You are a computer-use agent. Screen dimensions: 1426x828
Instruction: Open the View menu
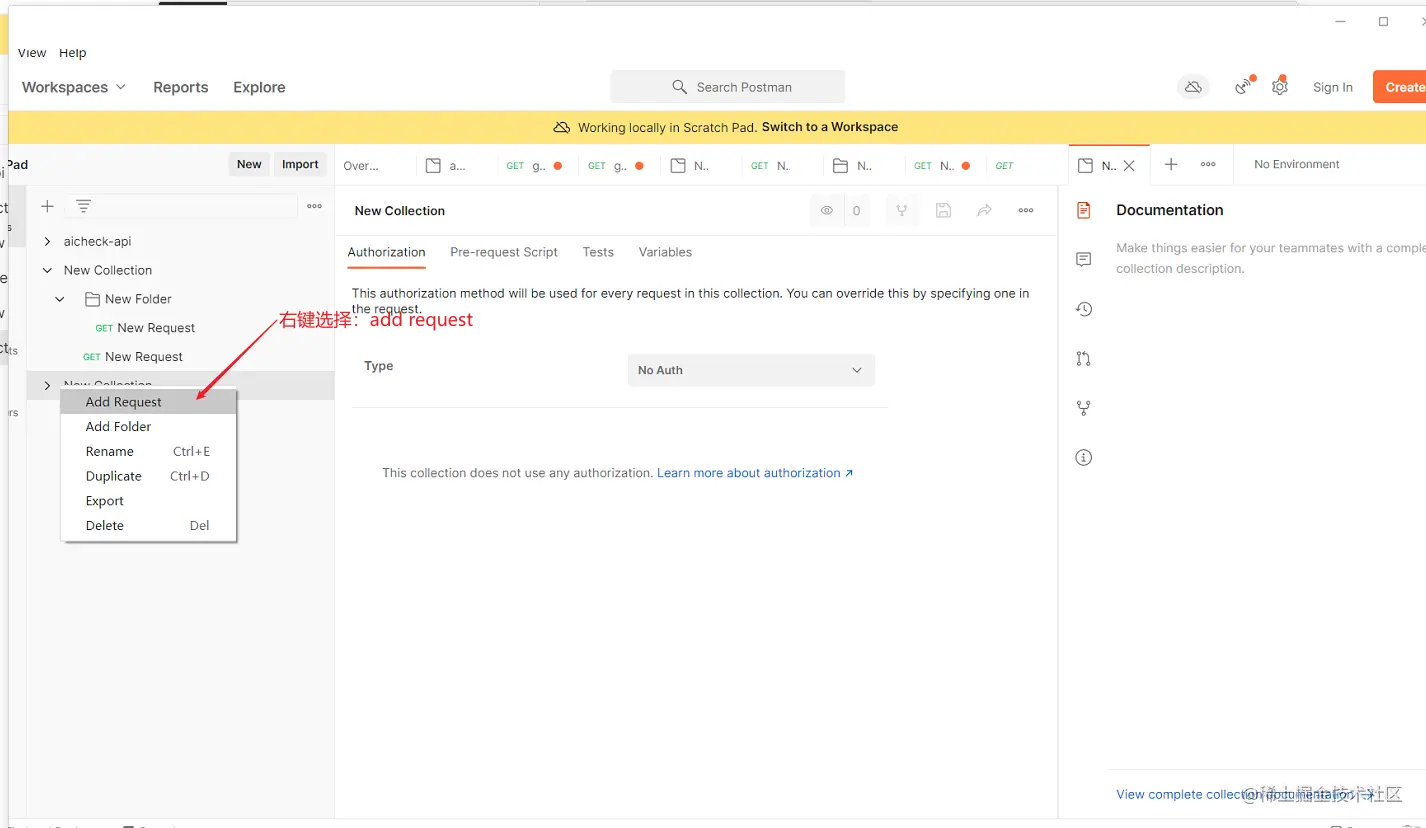click(x=32, y=53)
